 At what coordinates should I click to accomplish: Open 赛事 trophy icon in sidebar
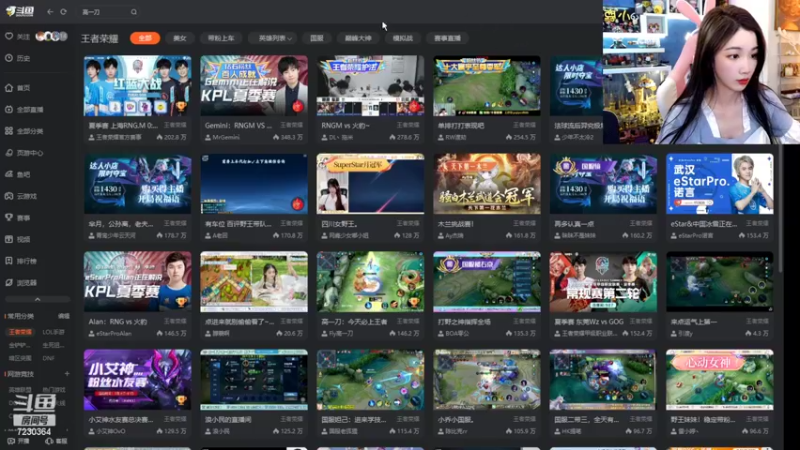[9, 217]
